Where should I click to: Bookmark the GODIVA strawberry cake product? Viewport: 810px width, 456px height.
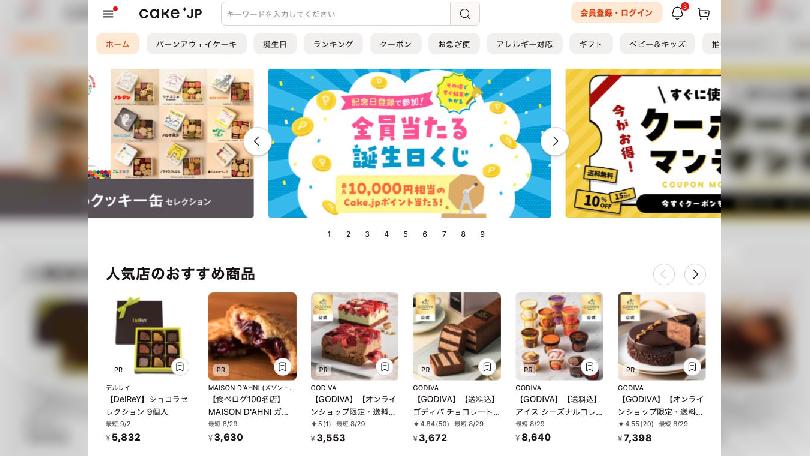384,367
